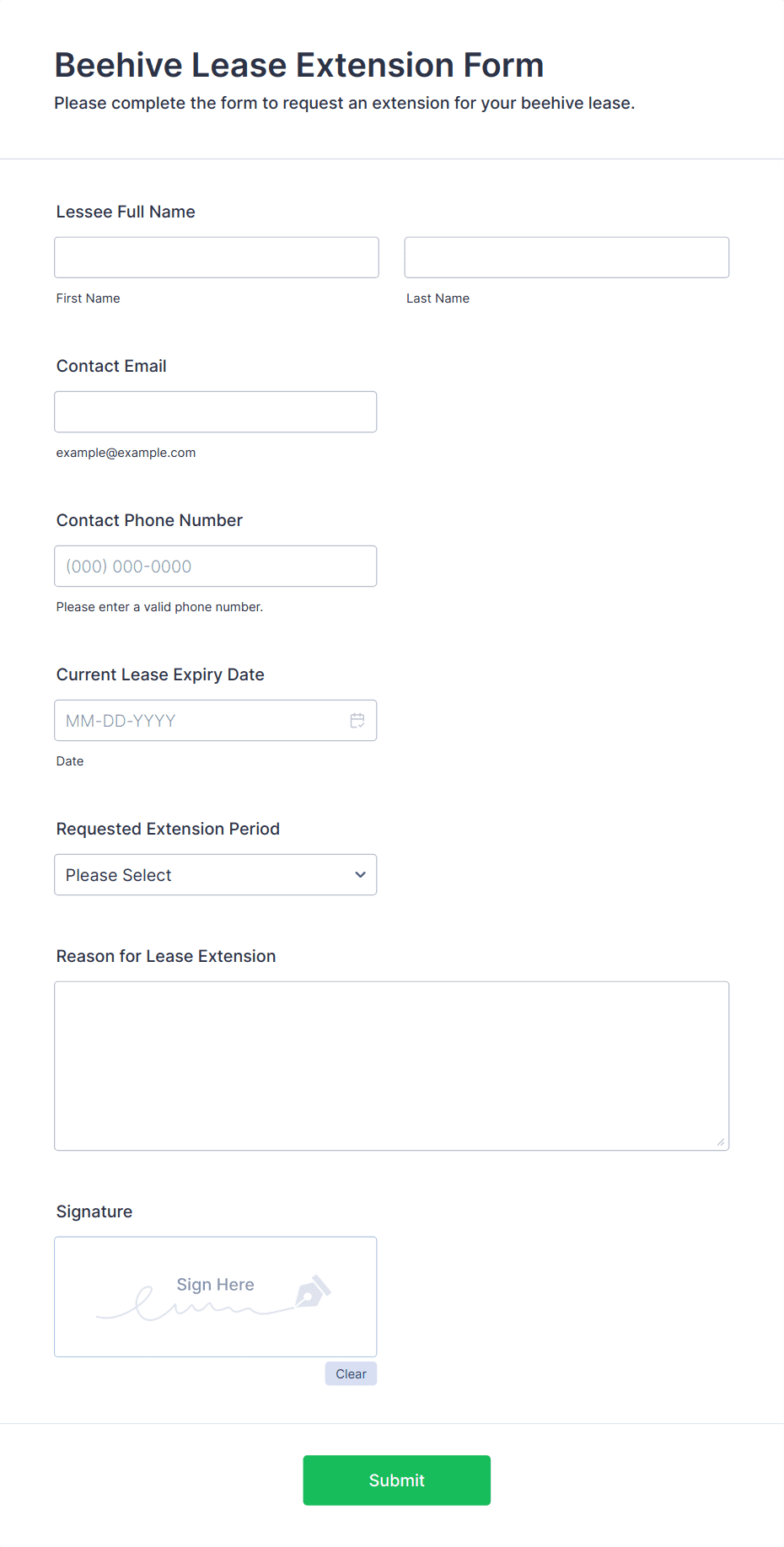Click the "Lessee Full Name" label

pyautogui.click(x=126, y=212)
